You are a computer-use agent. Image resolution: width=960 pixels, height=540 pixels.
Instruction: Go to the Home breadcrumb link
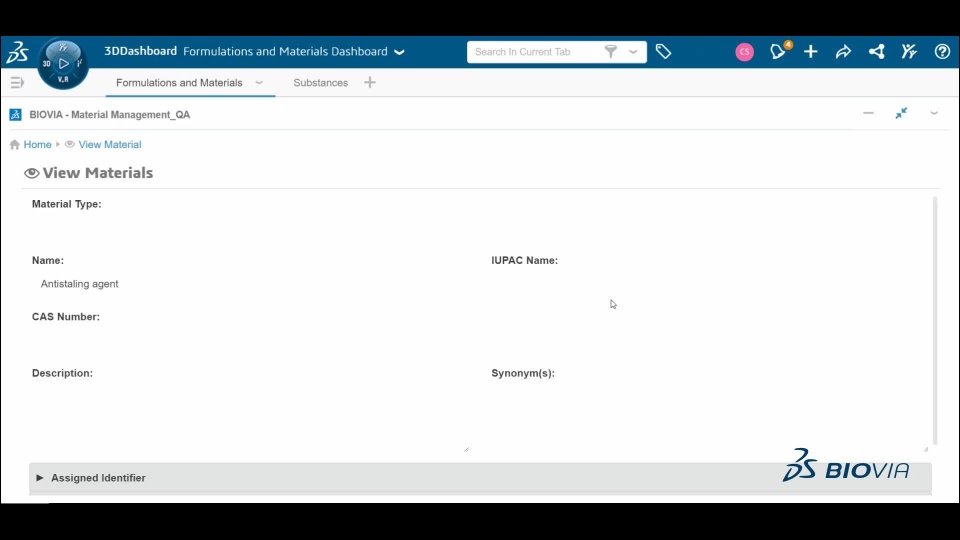[37, 144]
